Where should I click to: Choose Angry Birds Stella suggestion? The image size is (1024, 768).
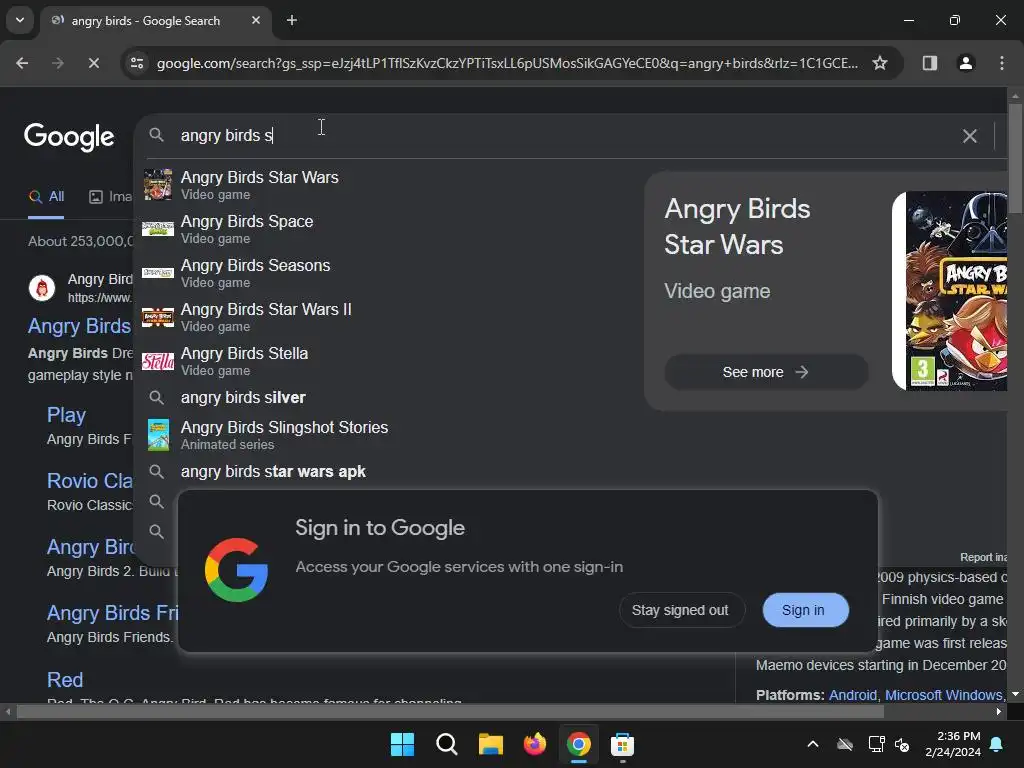[385, 360]
